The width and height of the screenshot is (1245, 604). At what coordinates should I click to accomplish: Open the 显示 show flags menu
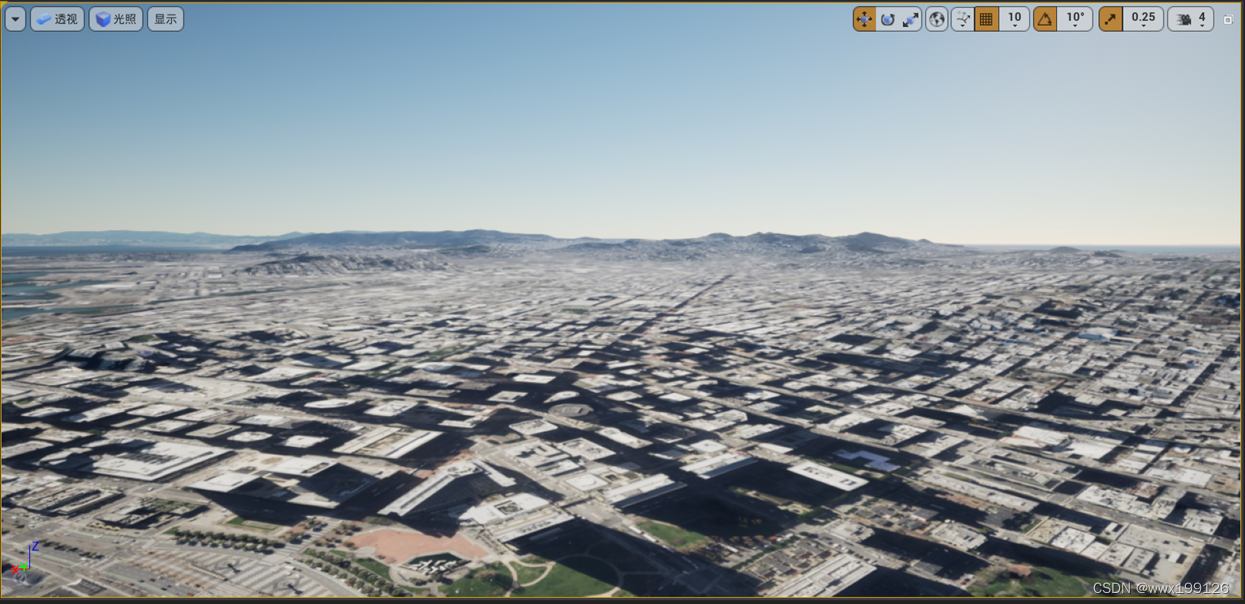point(165,18)
